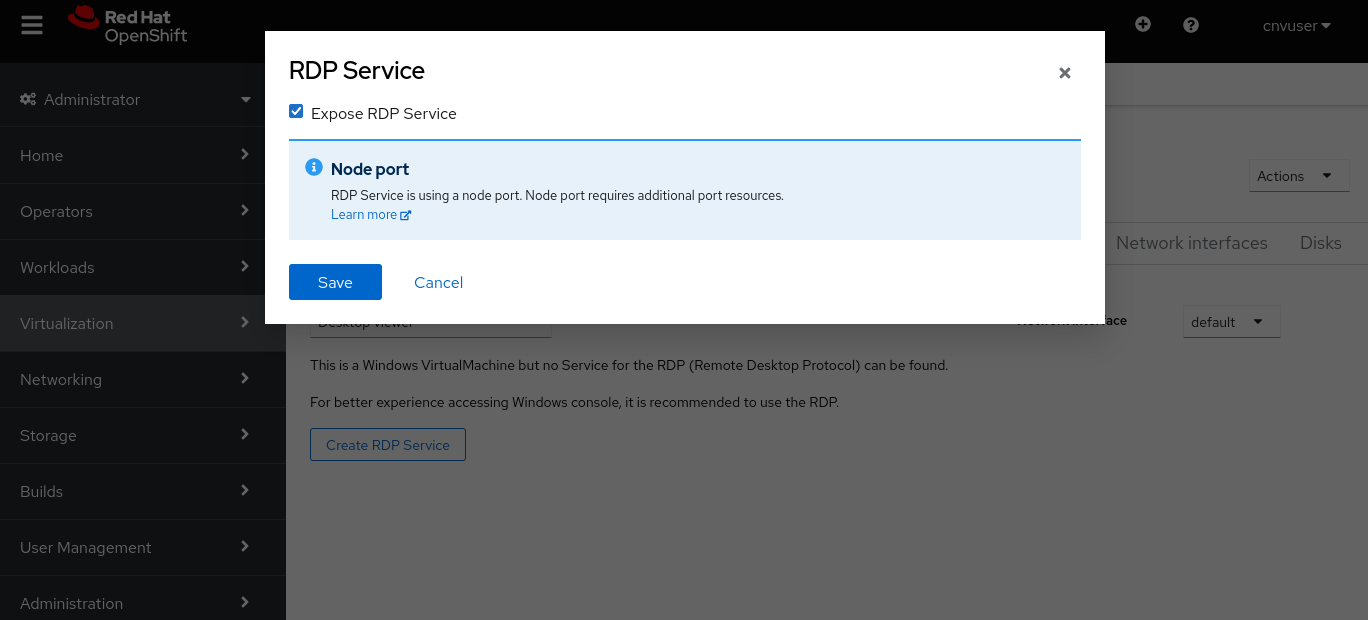Open the Actions dropdown menu

[1299, 176]
